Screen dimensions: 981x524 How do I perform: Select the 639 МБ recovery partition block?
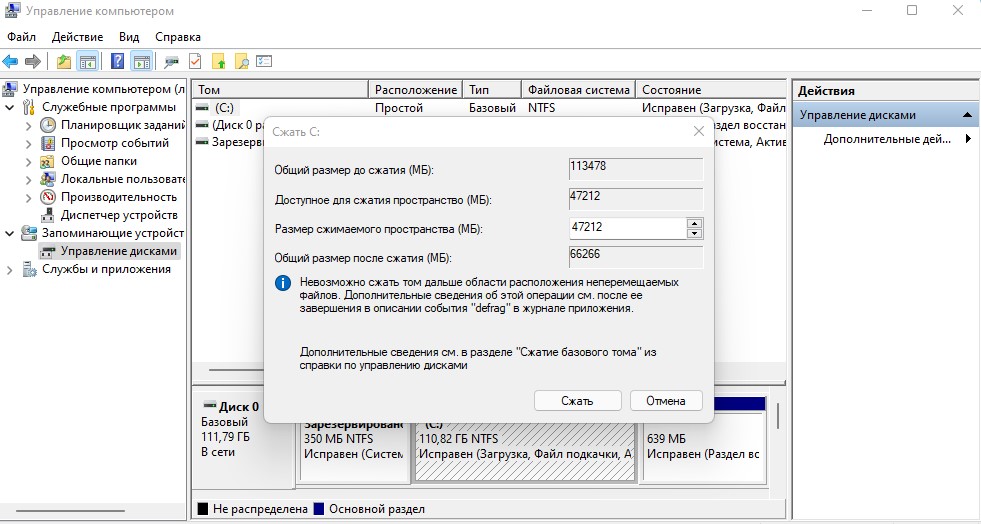pos(704,448)
